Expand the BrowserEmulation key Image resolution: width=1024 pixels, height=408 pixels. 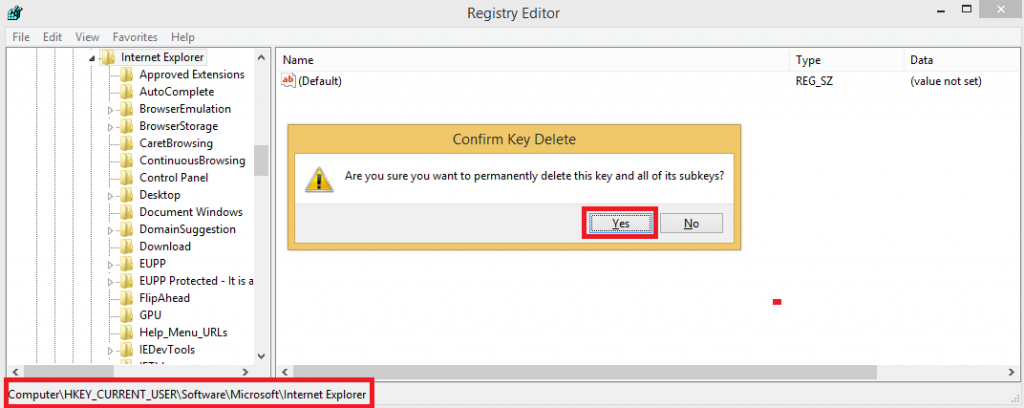pos(111,109)
